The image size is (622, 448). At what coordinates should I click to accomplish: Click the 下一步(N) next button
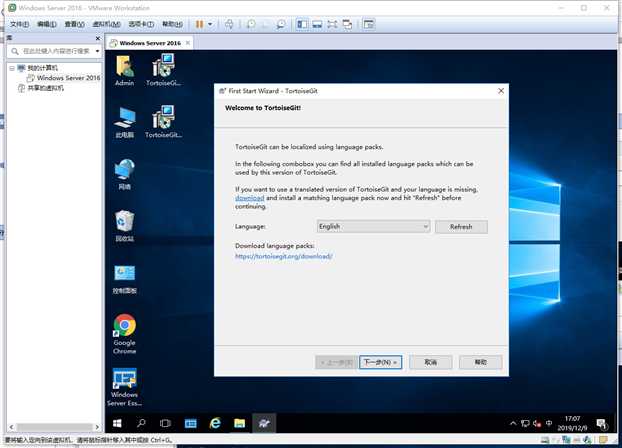(380, 362)
